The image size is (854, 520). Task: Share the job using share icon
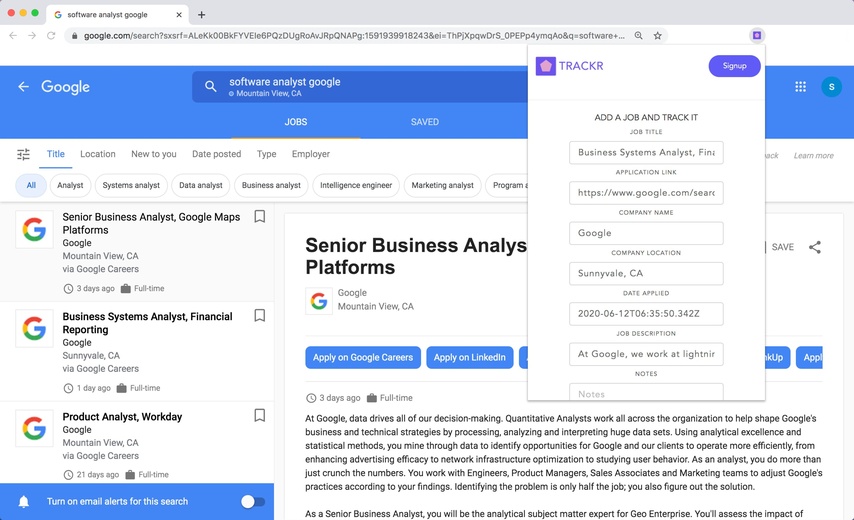coord(815,247)
